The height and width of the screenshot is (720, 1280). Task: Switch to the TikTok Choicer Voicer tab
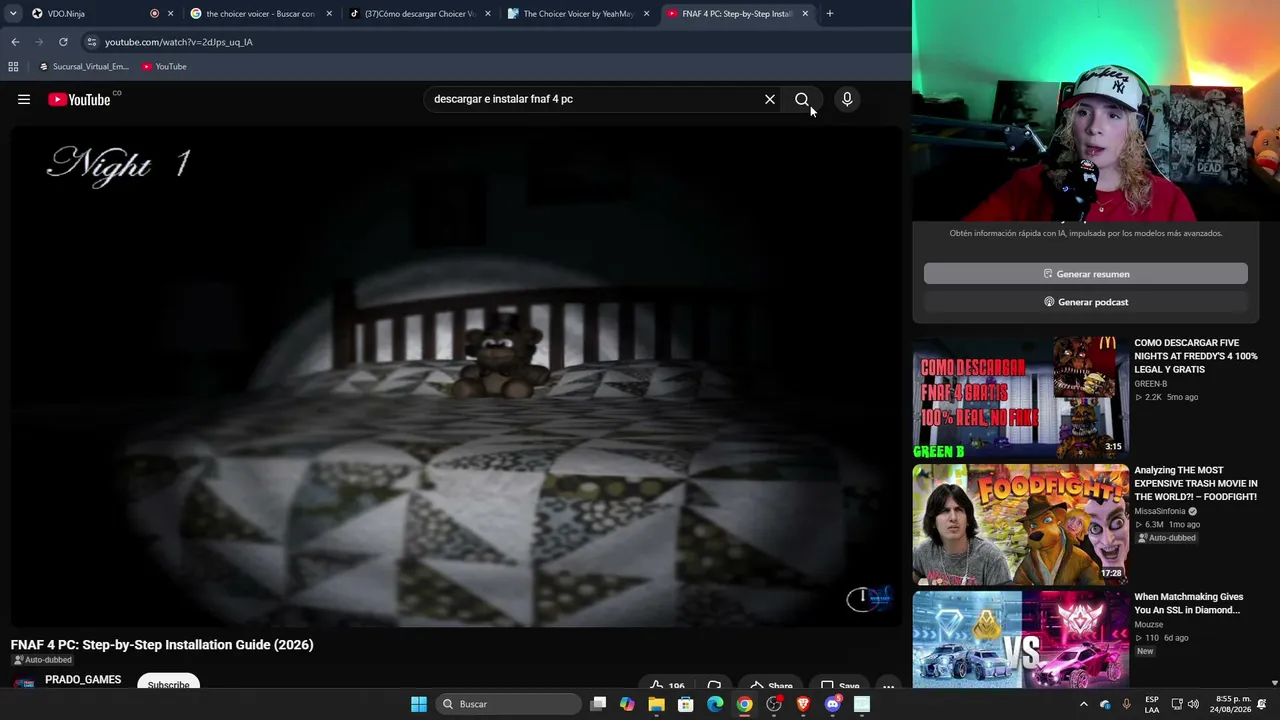pos(420,14)
